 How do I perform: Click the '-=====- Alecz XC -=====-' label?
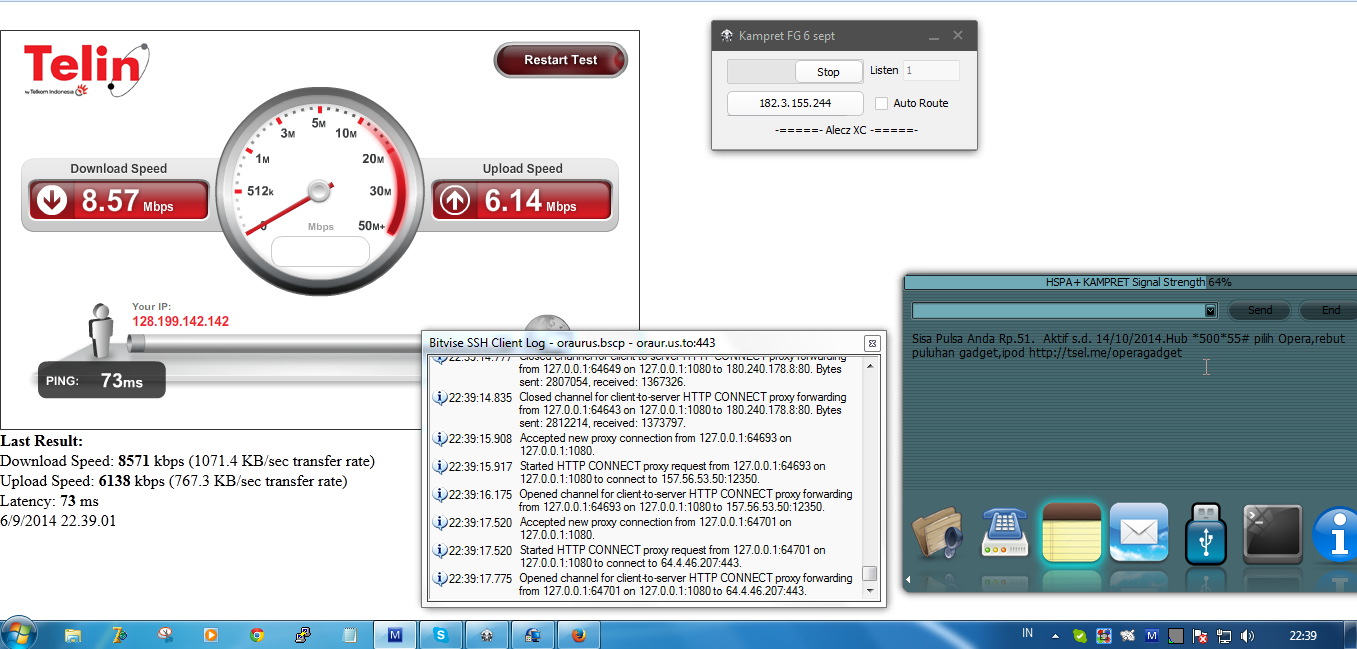[846, 130]
